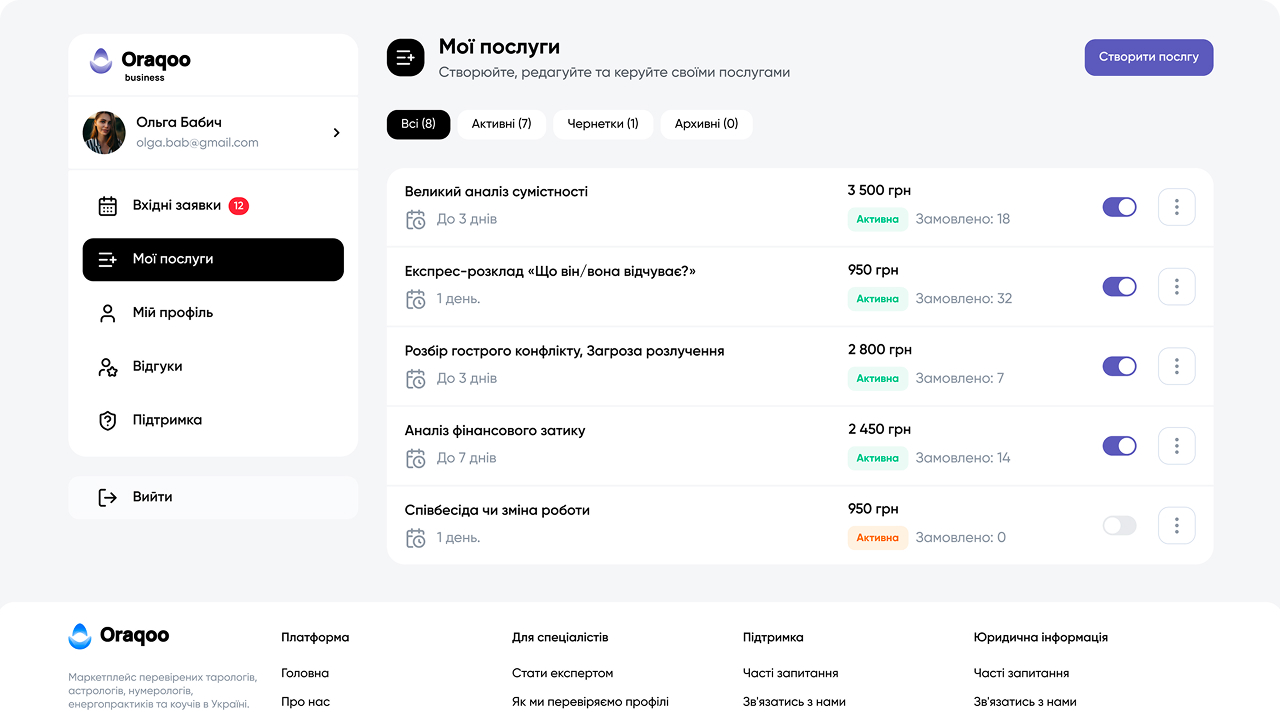Click the incoming requests calendar icon
This screenshot has height=720, width=1280.
pos(108,206)
